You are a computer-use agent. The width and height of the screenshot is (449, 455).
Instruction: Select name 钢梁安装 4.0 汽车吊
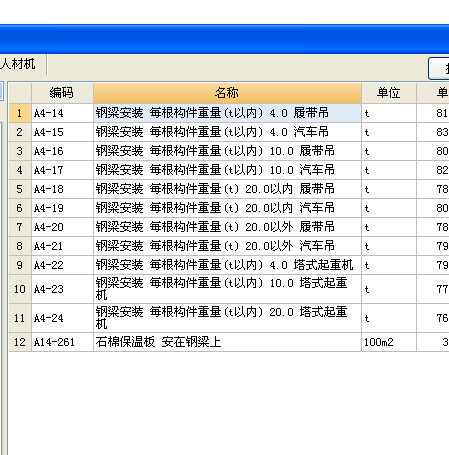227,132
